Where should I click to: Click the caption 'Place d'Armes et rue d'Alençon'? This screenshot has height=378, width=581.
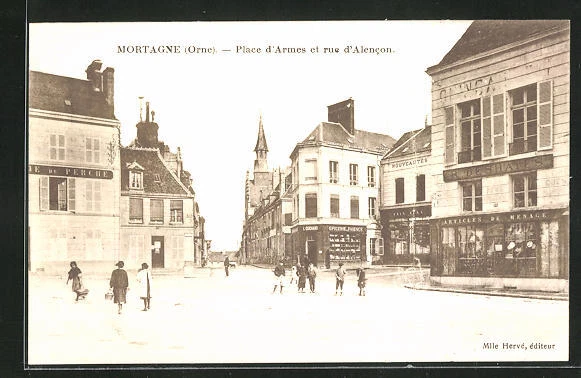click(315, 50)
